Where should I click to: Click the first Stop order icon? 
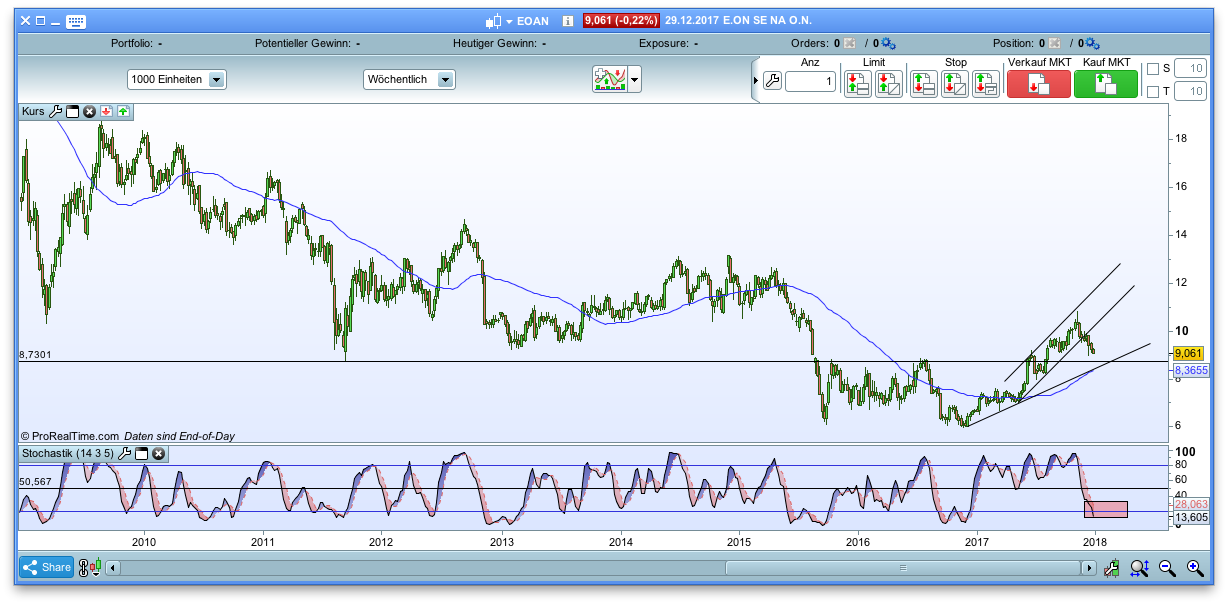coord(923,84)
